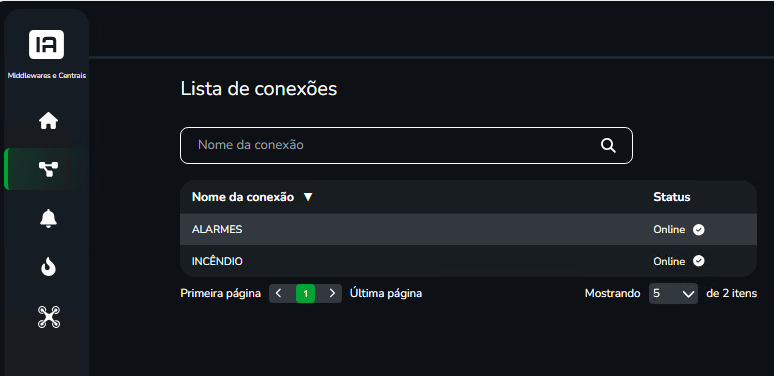Screen dimensions: 774x376
Task: Select the INCÊNDIO connection row
Action: (468, 261)
